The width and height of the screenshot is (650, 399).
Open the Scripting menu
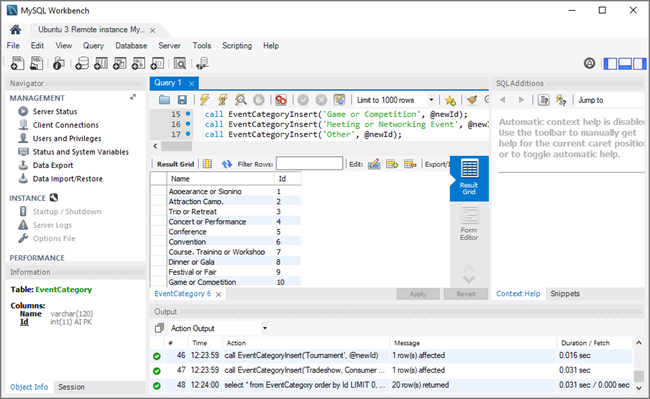click(237, 46)
